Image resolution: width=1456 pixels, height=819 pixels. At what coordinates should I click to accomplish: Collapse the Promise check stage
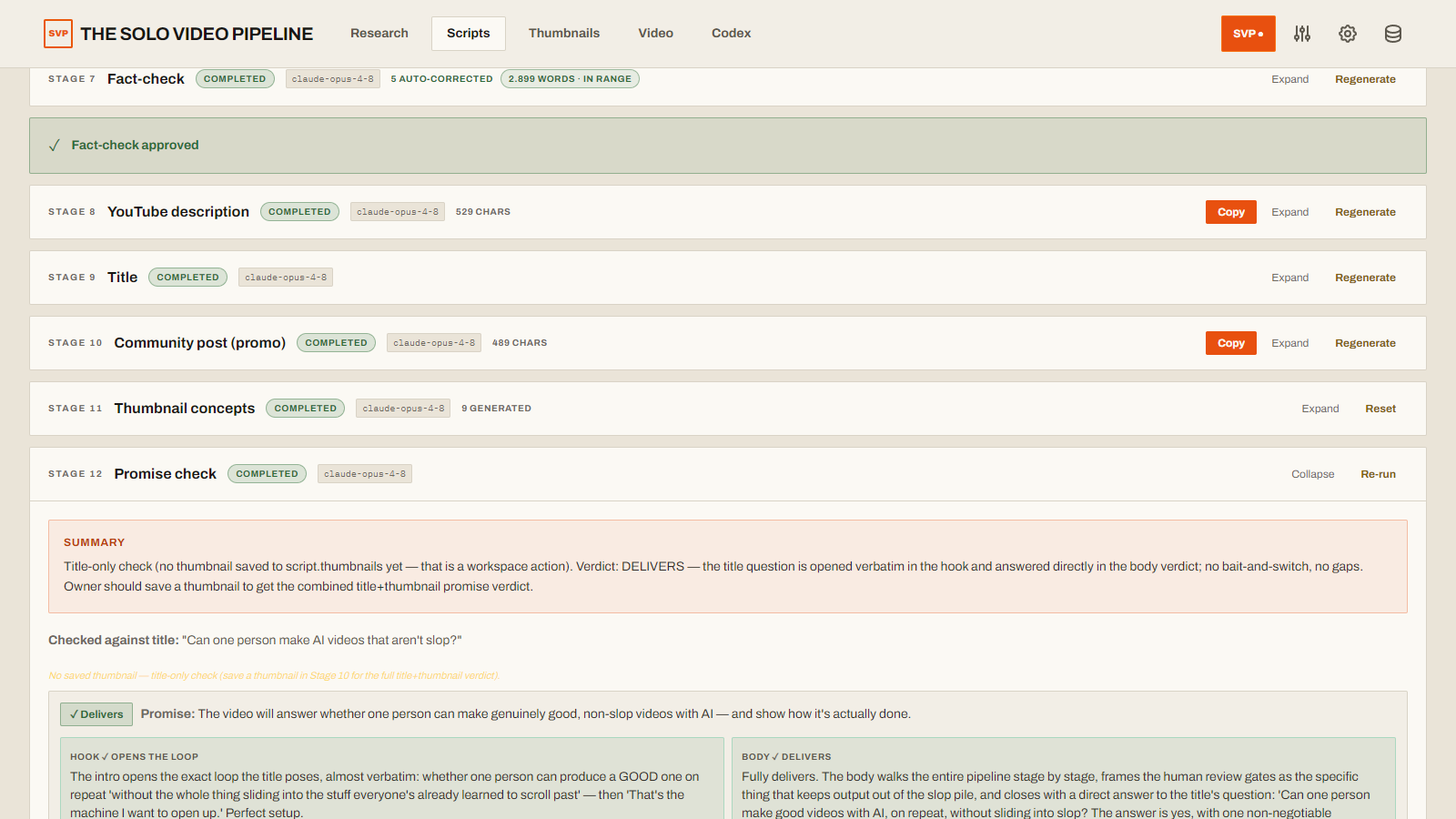point(1312,474)
